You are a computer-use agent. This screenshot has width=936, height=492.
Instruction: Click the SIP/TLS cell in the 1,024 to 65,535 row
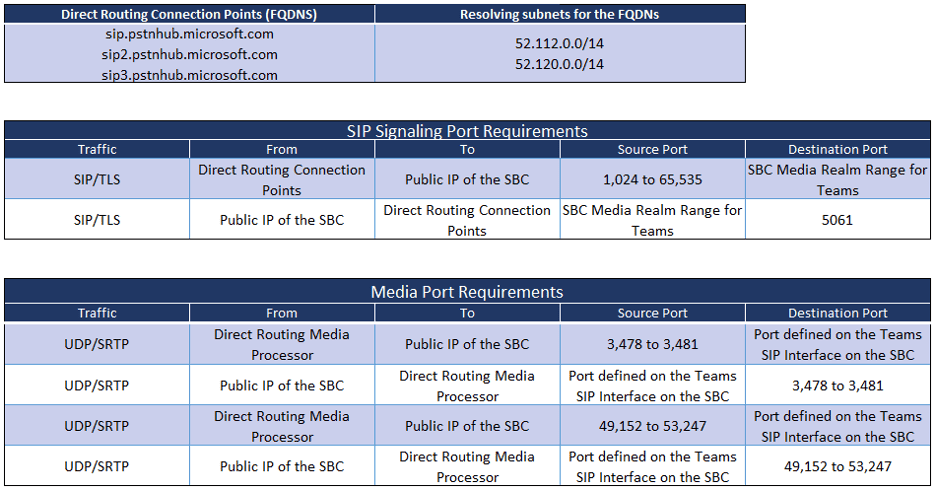coord(97,180)
